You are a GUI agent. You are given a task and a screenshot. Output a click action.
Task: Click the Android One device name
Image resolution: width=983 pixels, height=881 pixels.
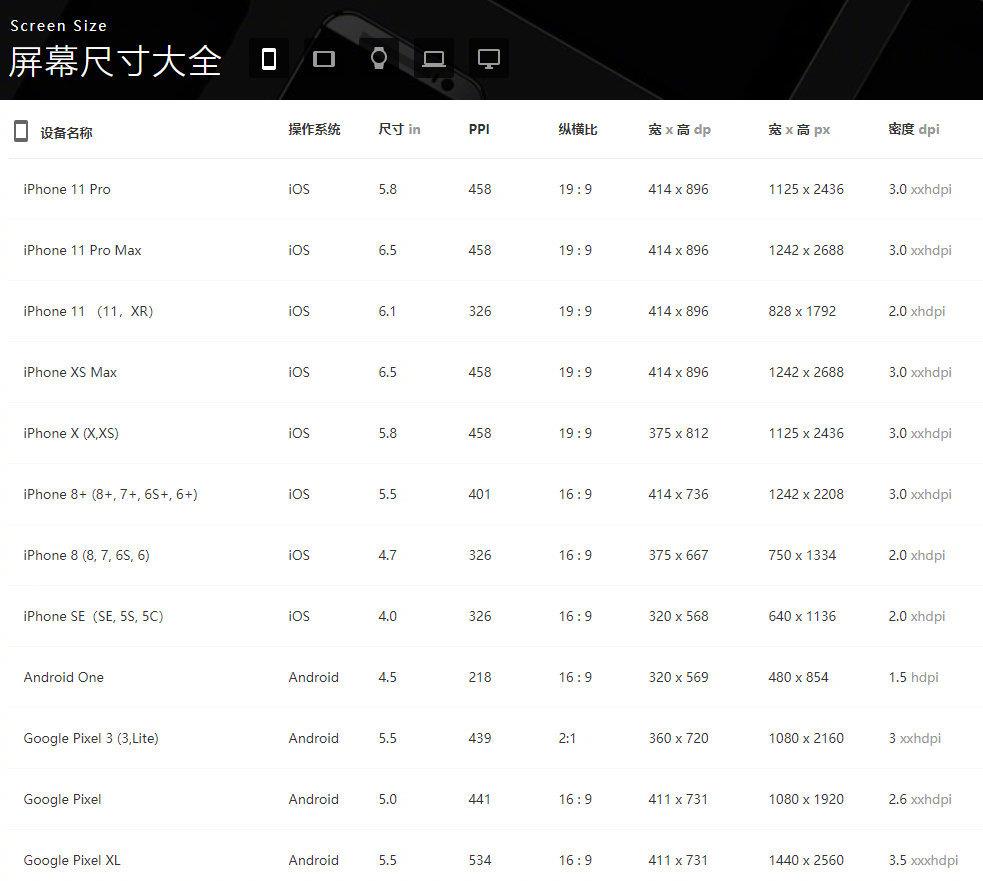point(63,677)
